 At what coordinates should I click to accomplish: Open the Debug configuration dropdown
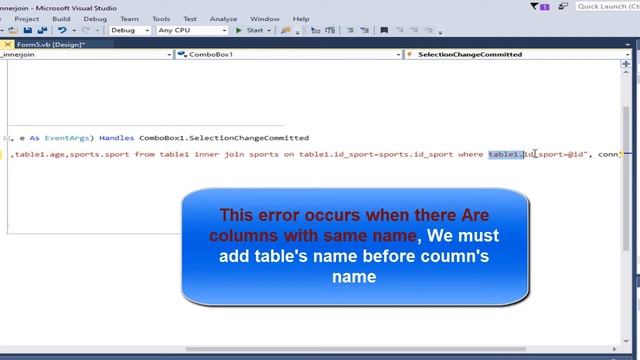(130, 30)
